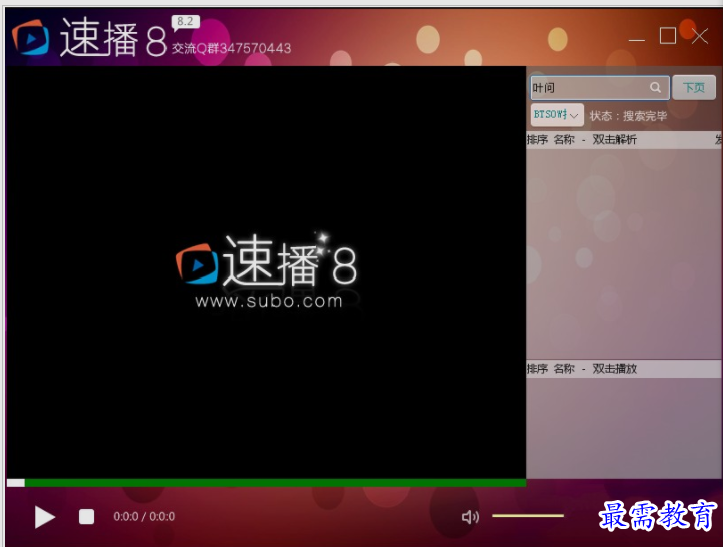Image resolution: width=723 pixels, height=547 pixels.
Task: Close the 速播 window
Action: pos(700,36)
